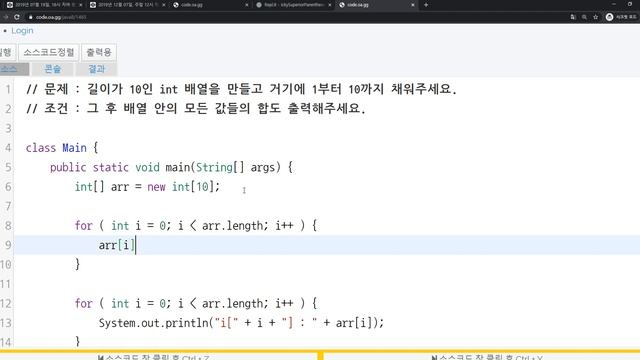The width and height of the screenshot is (640, 360).
Task: Click 'public static void main' line
Action: pos(171,167)
